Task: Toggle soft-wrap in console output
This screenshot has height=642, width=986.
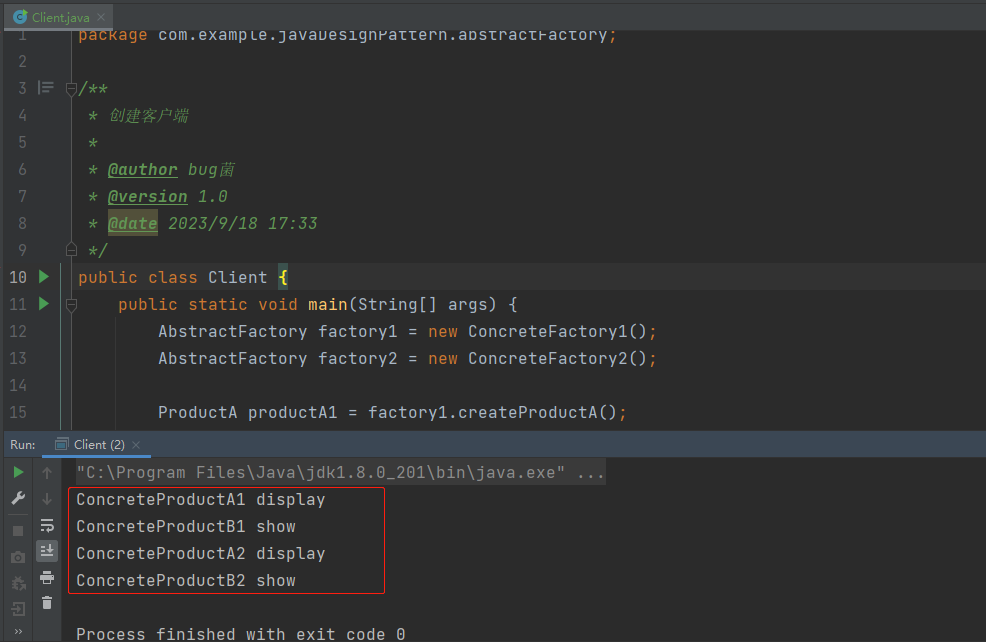Action: pos(47,525)
